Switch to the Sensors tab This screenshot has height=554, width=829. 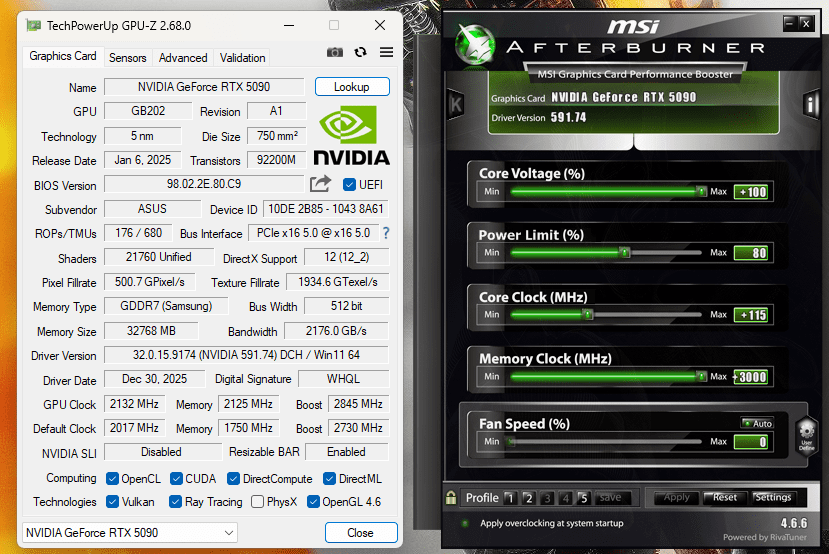[127, 58]
